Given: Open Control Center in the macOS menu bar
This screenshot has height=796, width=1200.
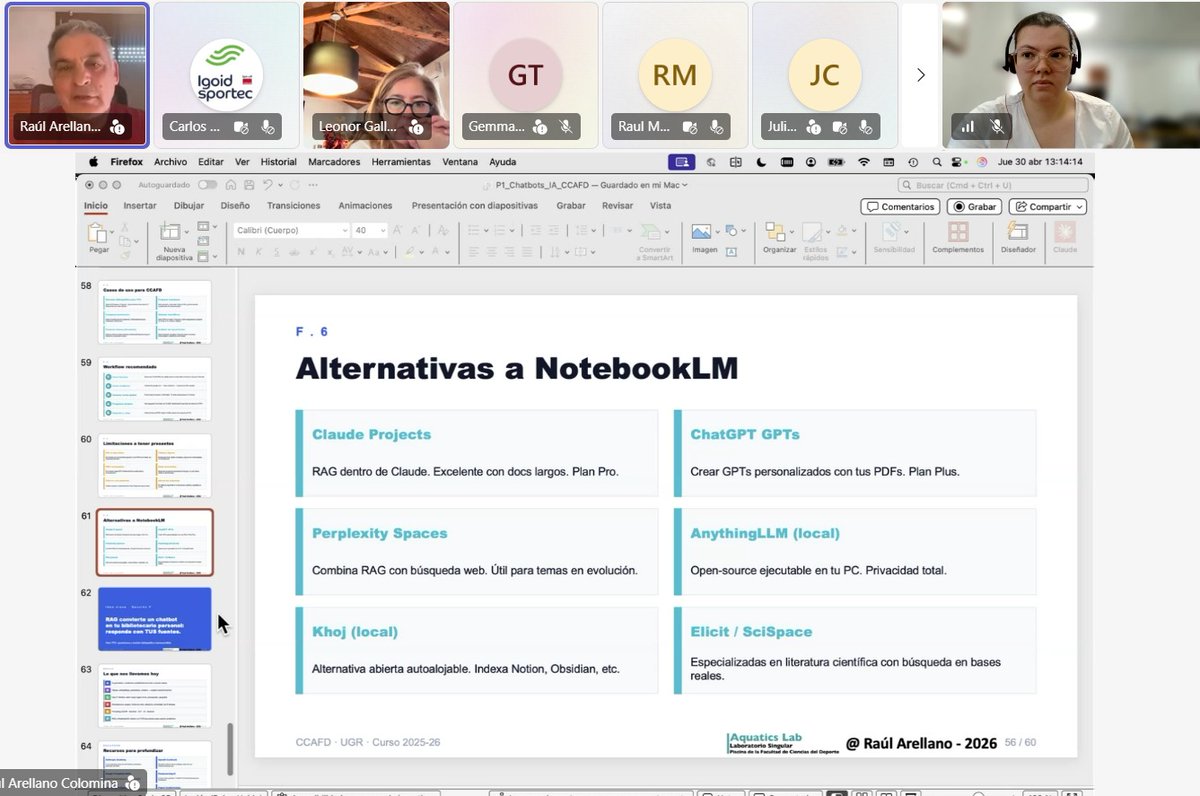Looking at the screenshot, I should pos(958,161).
